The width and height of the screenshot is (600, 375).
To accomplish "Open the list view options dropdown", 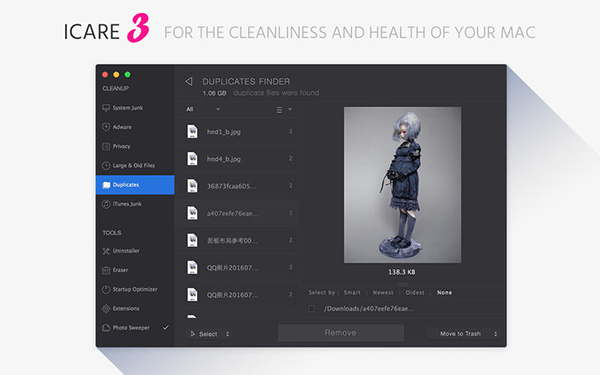I will 284,110.
